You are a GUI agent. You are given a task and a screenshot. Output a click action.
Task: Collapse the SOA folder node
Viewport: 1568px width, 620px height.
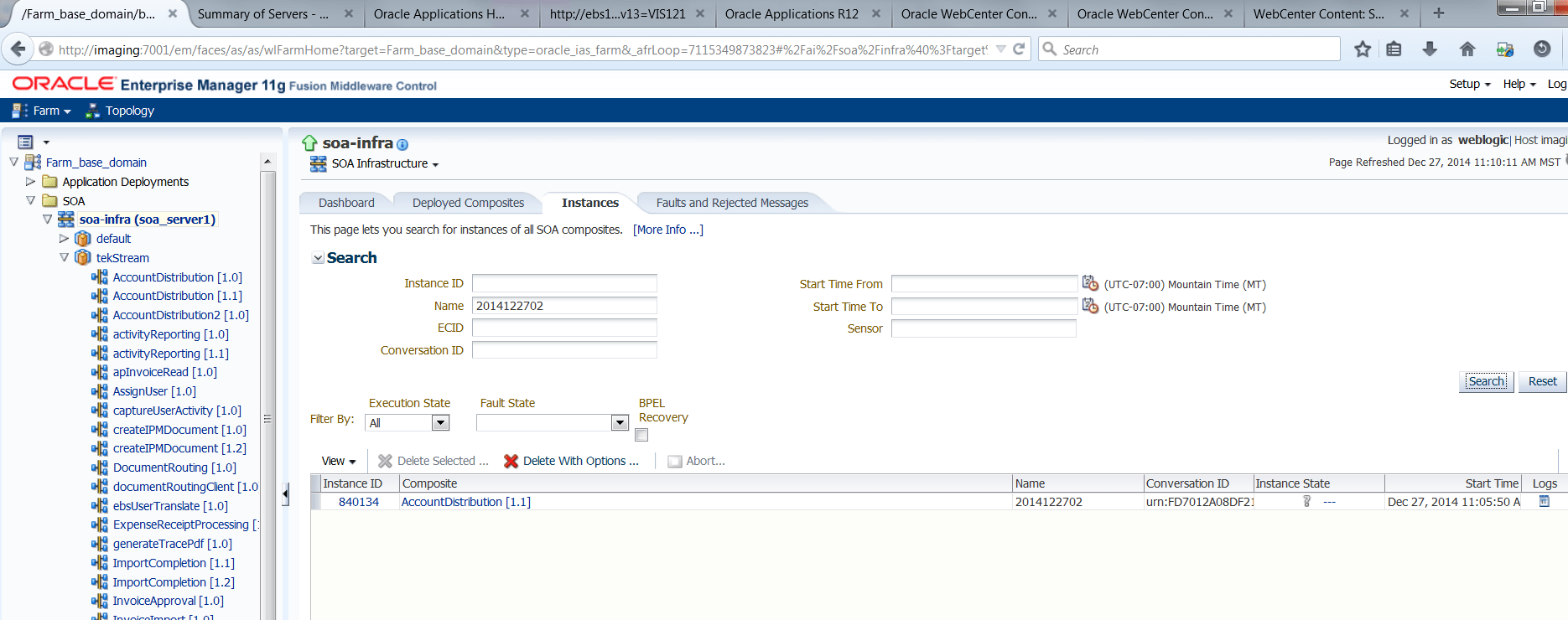(30, 200)
